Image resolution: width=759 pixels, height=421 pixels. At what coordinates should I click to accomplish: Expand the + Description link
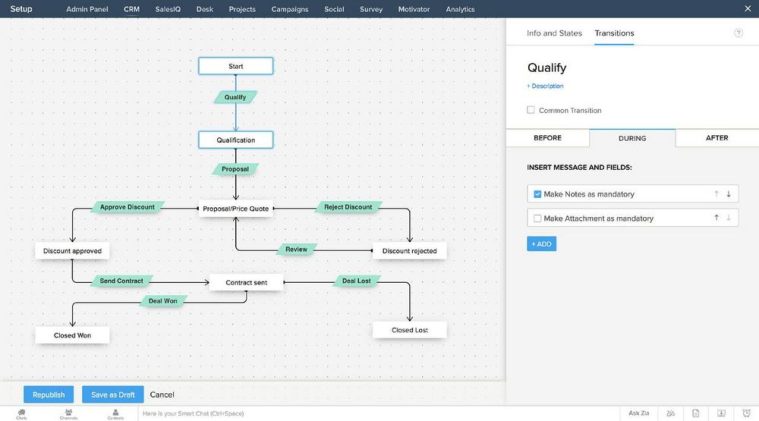tap(545, 86)
